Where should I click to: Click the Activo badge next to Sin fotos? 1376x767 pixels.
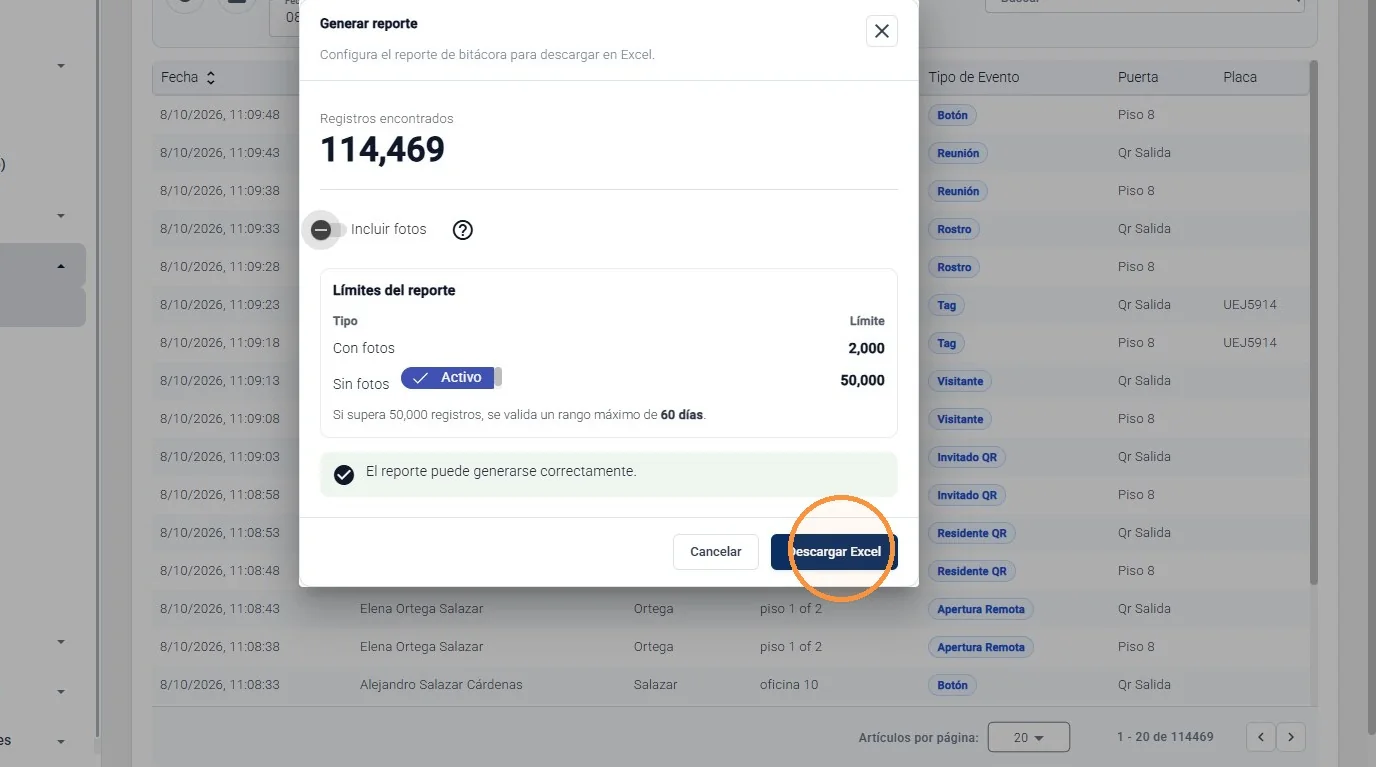[448, 378]
